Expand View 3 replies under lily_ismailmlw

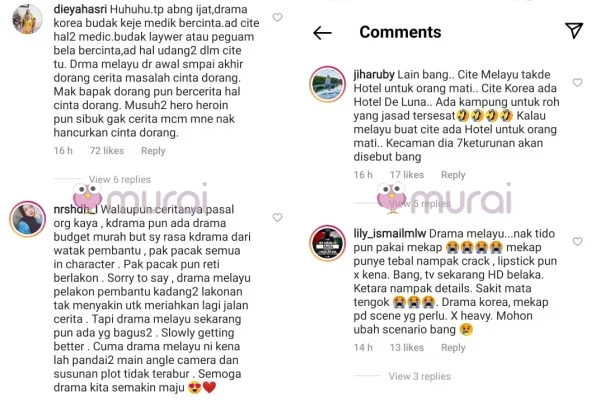click(420, 376)
